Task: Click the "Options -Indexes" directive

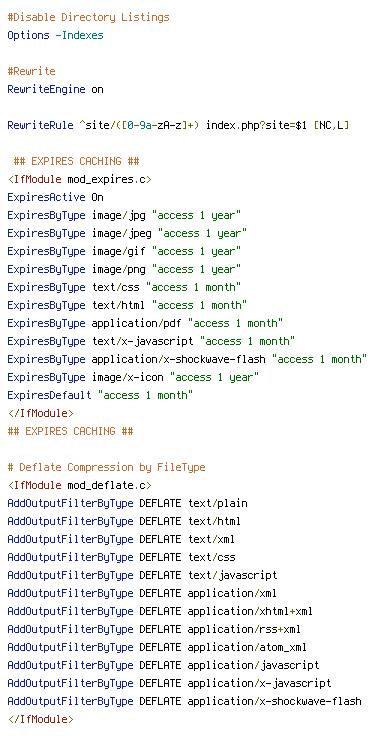Action: pos(55,35)
